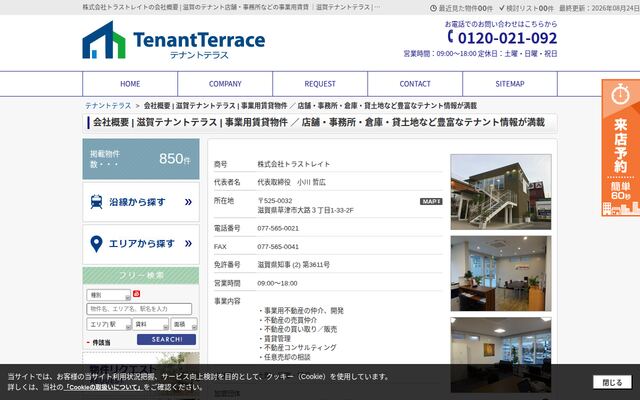The width and height of the screenshot is (640, 400).
Task: Click the 沿線から探す search-by-line button
Action: pyautogui.click(x=141, y=202)
